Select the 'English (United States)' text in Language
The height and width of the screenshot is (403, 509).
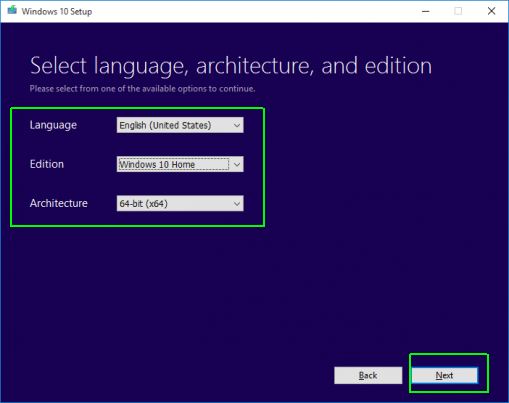pyautogui.click(x=165, y=125)
